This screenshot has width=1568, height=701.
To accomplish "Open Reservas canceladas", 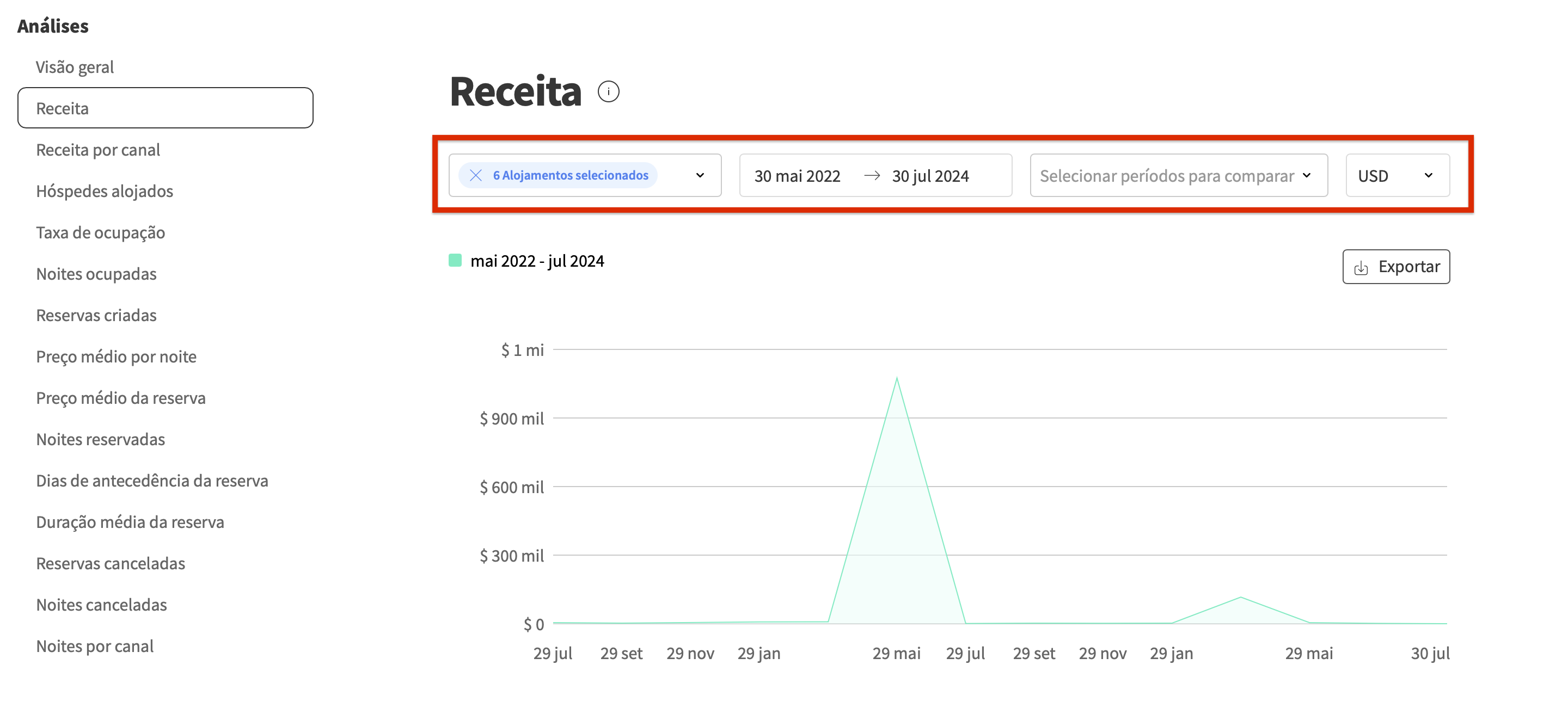I will tap(111, 563).
